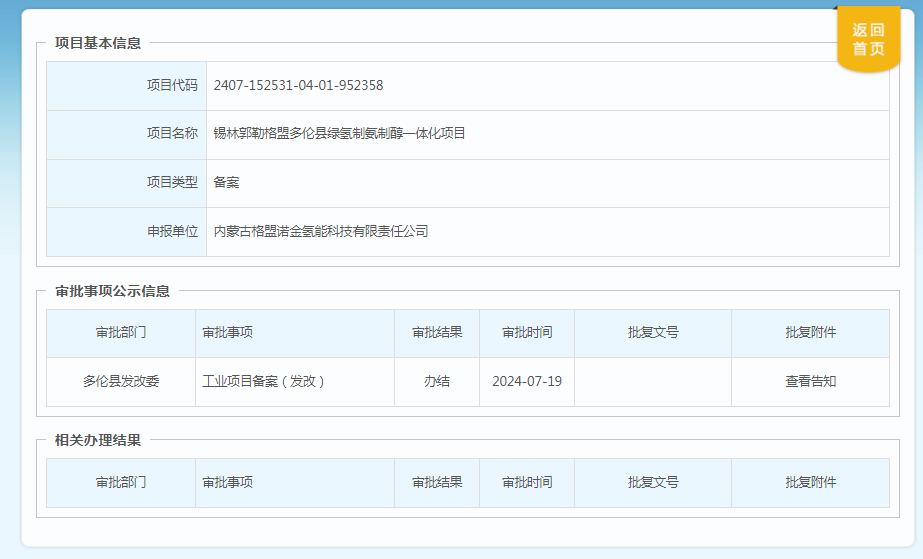Click the 申报单位 label cell

tap(127, 232)
